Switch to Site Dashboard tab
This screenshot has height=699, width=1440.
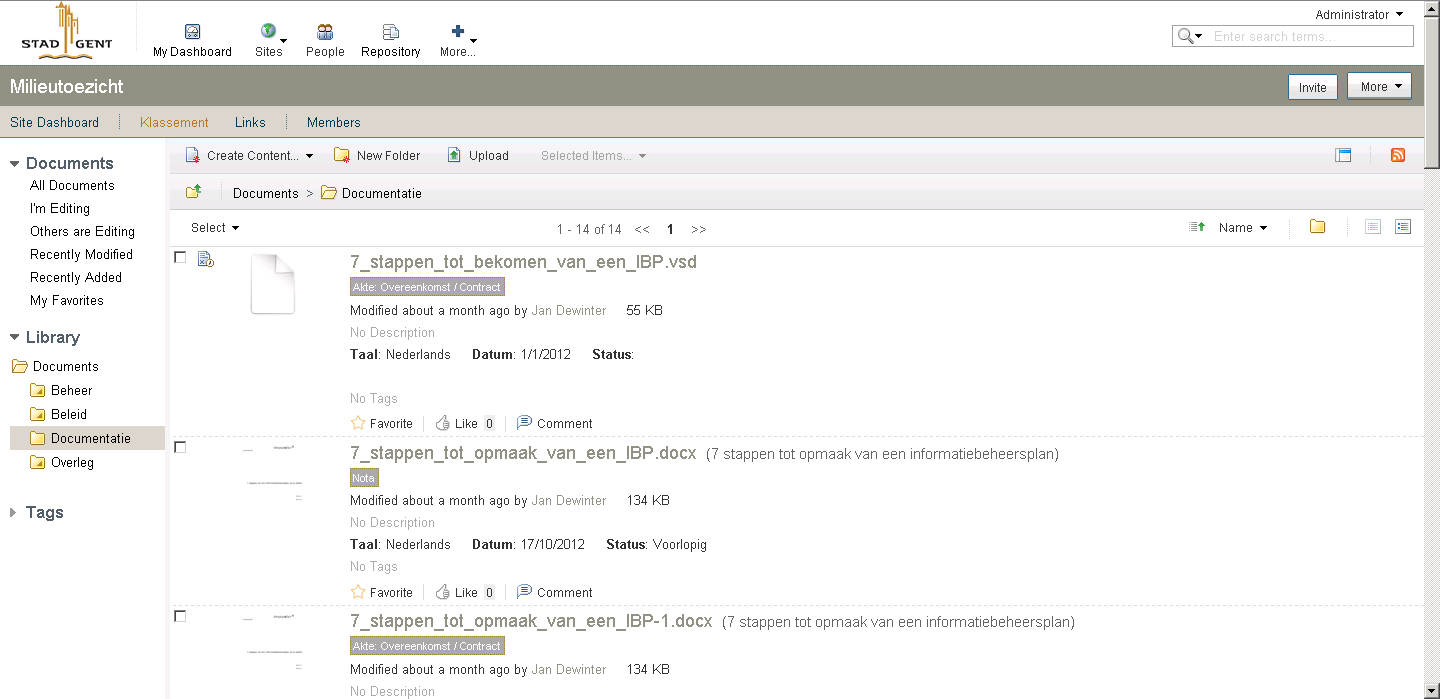[54, 122]
